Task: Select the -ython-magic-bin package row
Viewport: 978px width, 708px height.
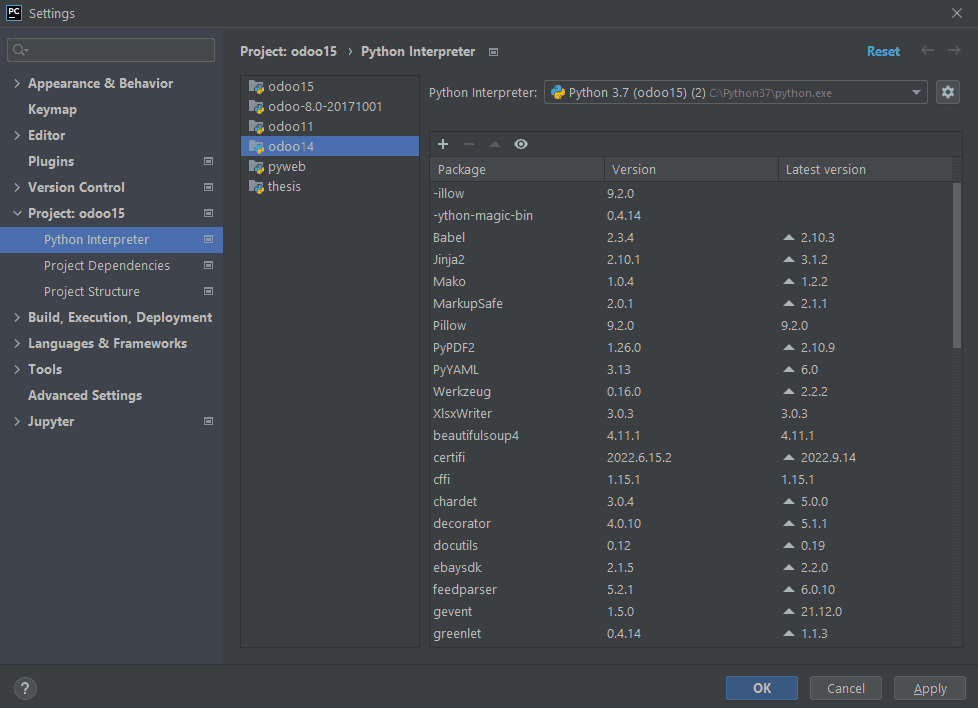Action: click(691, 216)
